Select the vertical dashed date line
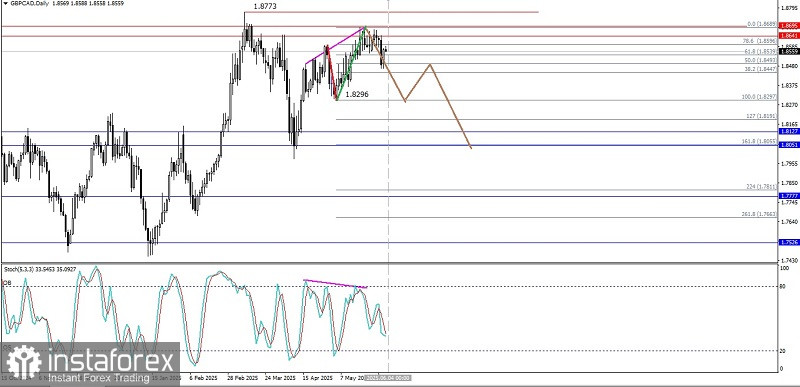This screenshot has width=800, height=387. pyautogui.click(x=389, y=186)
